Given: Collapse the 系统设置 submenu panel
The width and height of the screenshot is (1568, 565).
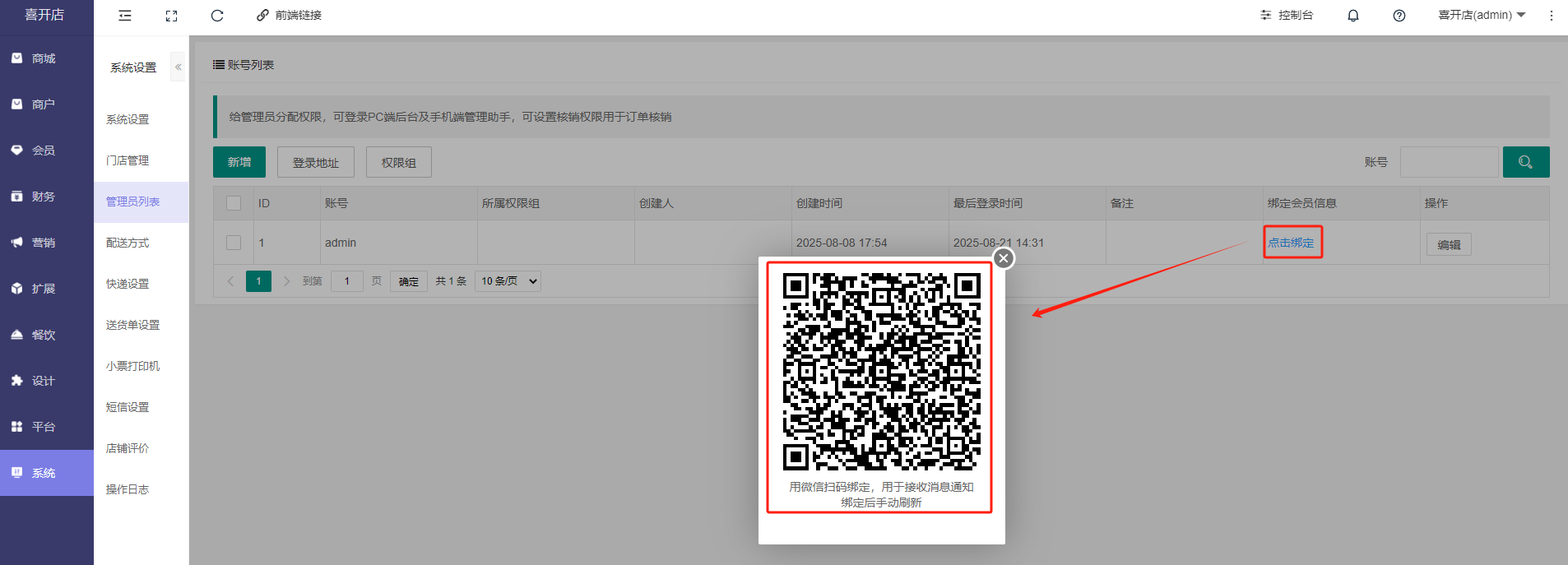Looking at the screenshot, I should click(x=178, y=67).
